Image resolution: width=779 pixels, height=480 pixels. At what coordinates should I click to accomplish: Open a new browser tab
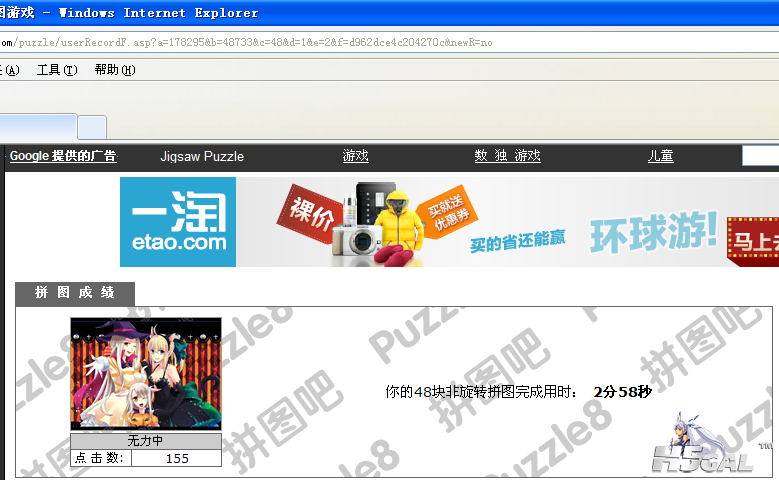click(x=92, y=127)
